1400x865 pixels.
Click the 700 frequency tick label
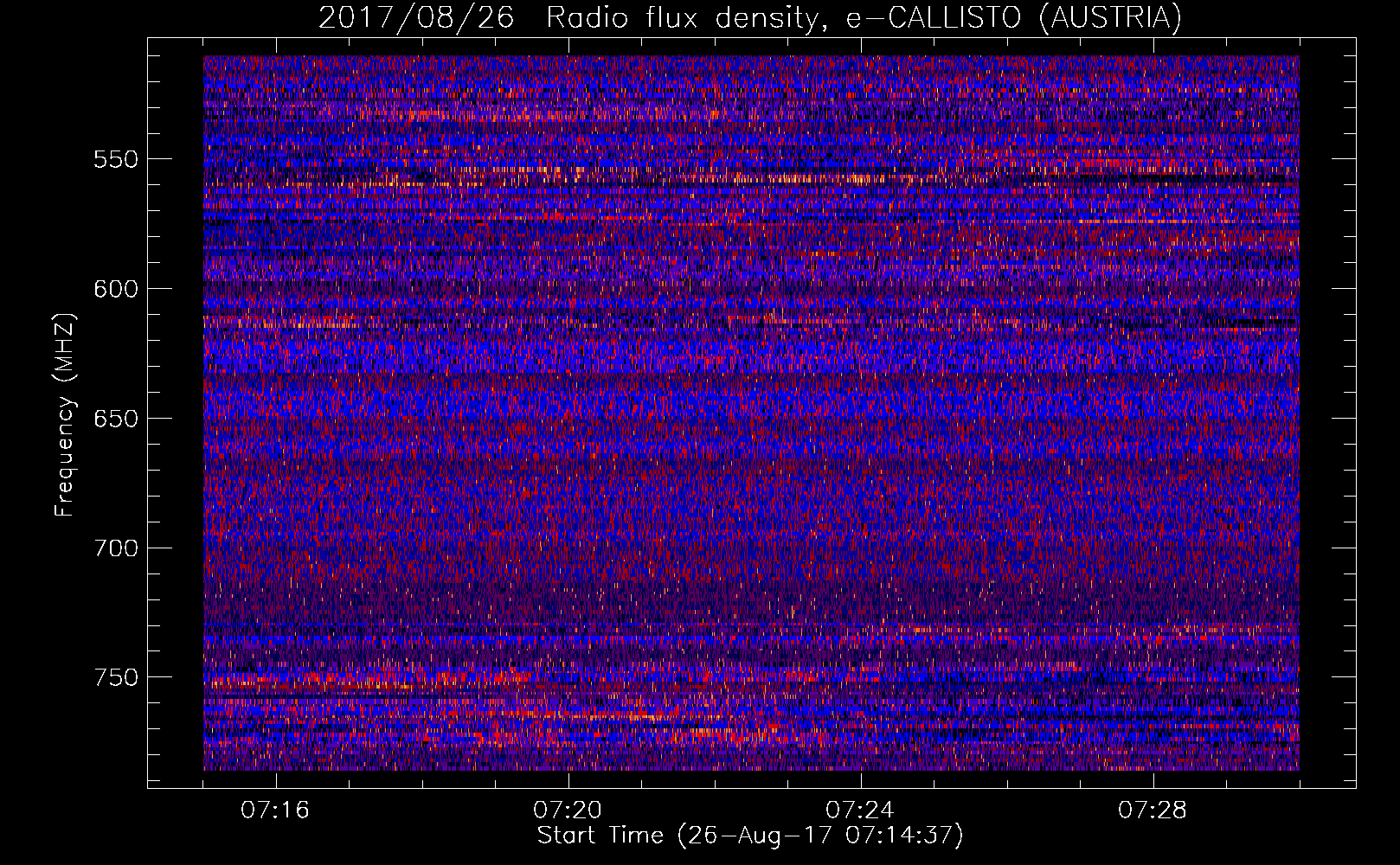tap(116, 548)
